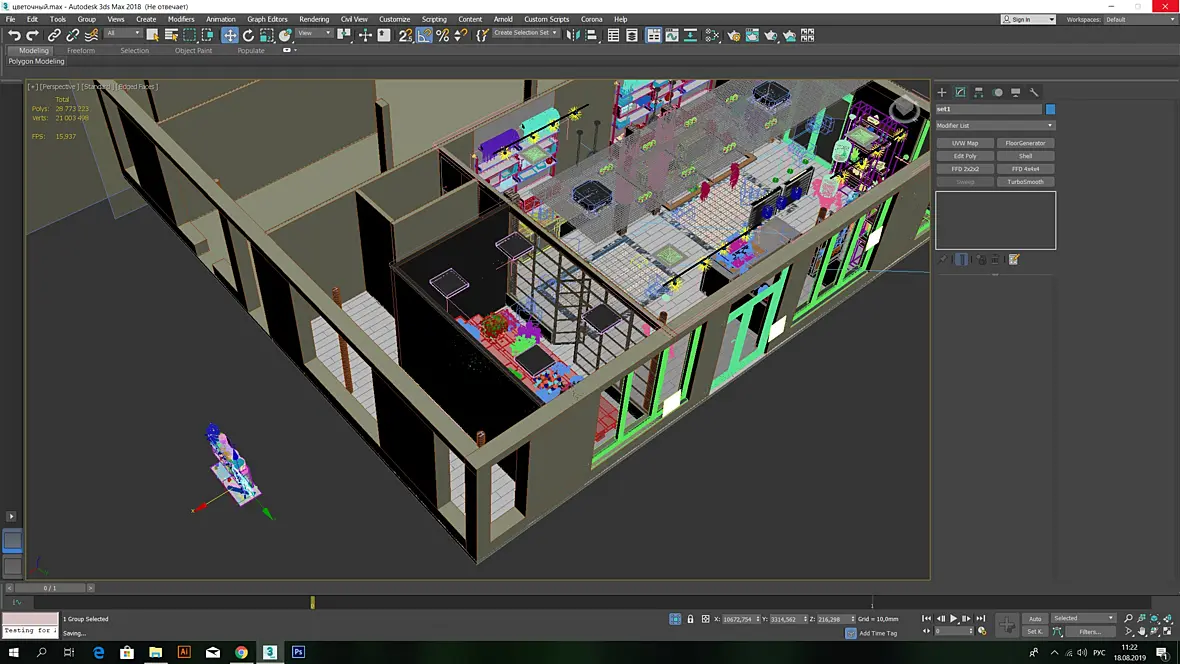Toggle the selection lock padlock
The height and width of the screenshot is (664, 1180).
tap(690, 619)
